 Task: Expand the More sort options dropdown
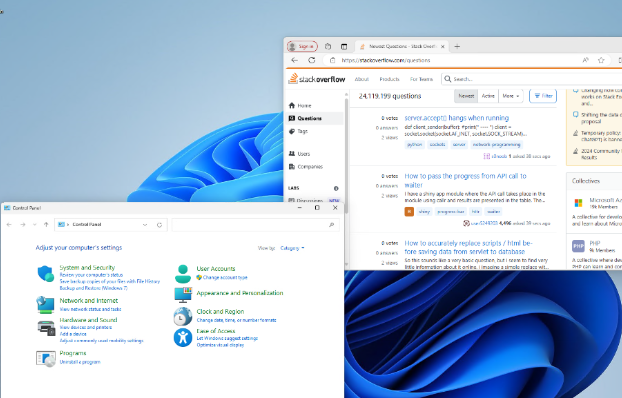[x=511, y=96]
